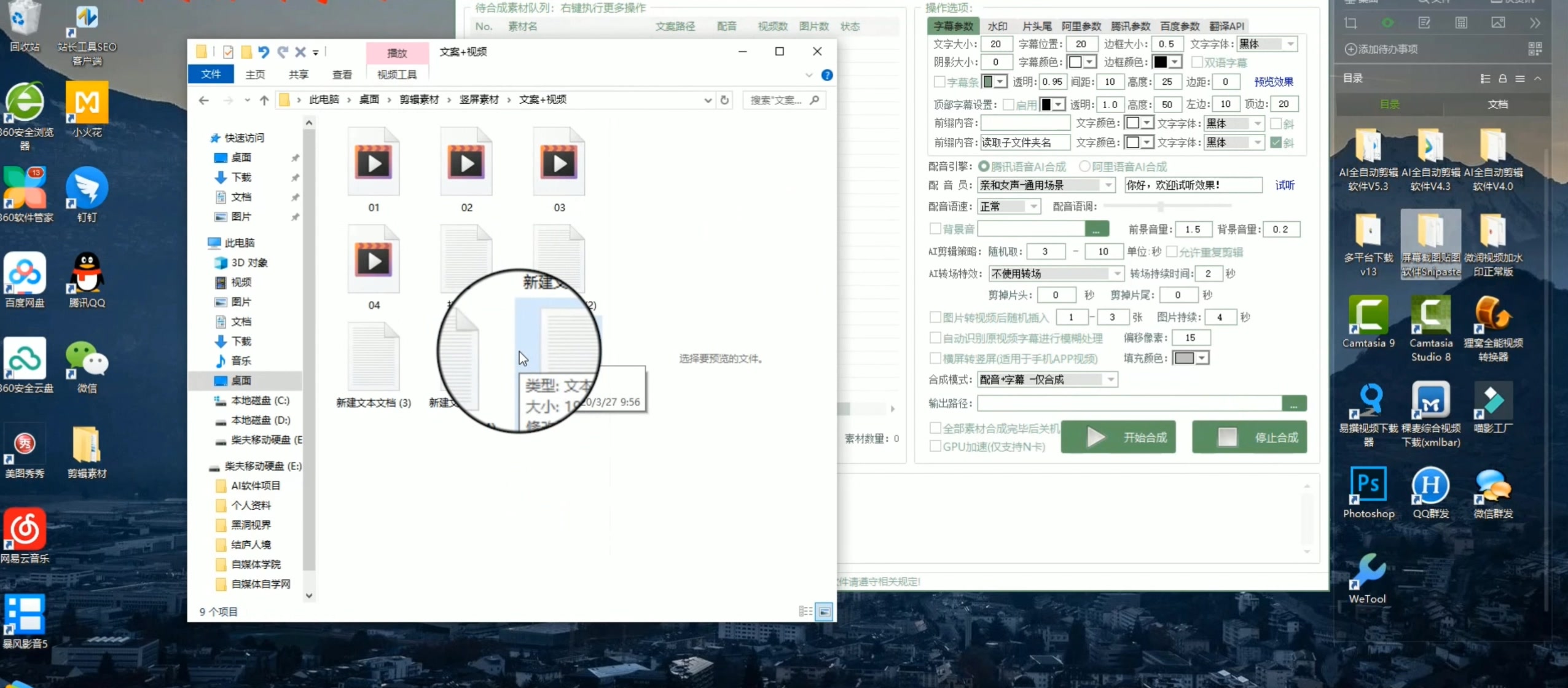
Task: Click the up-one-level arrow in File Explorer
Action: 264,100
